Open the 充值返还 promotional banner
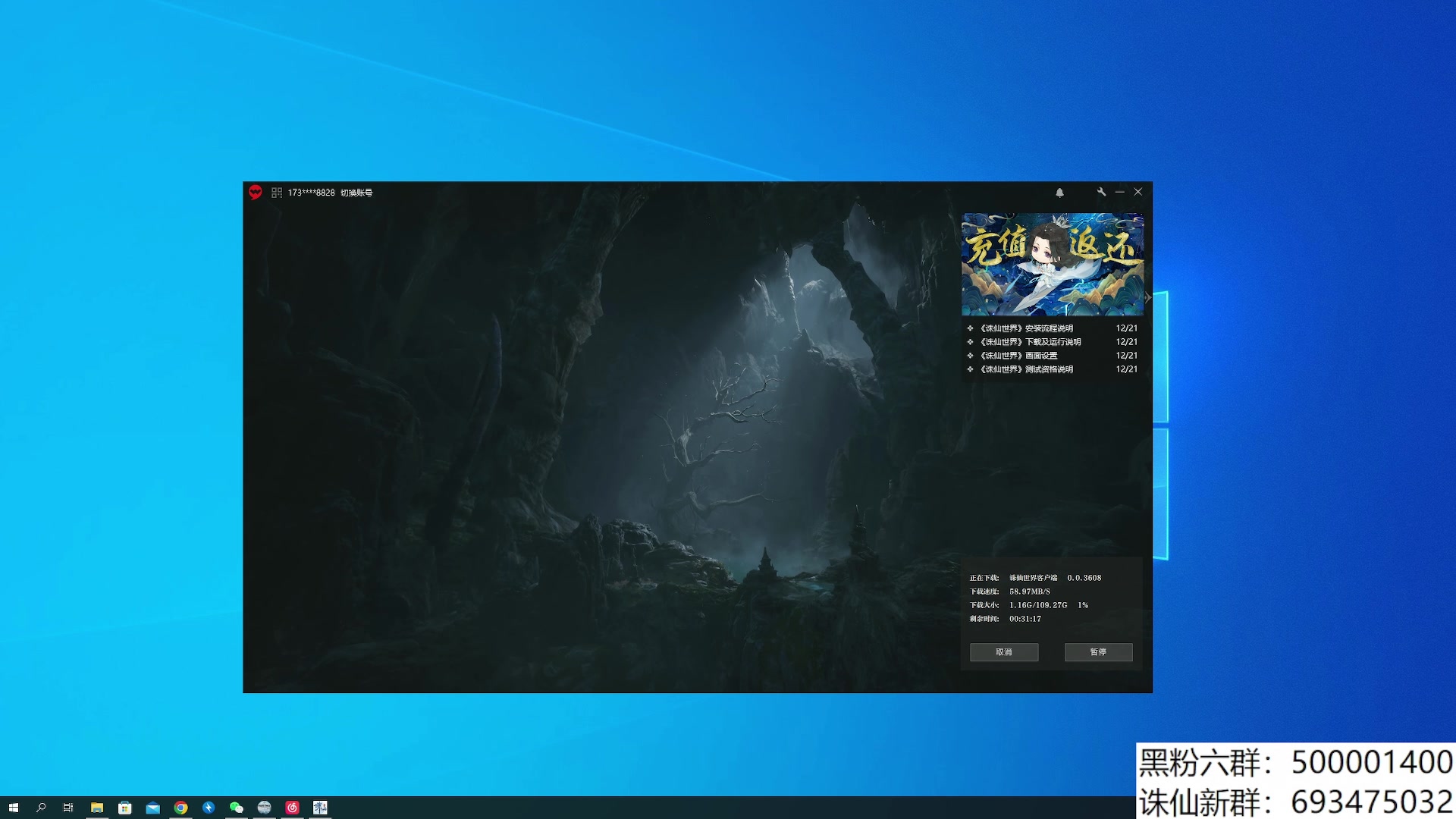Viewport: 1456px width, 819px height. [1052, 264]
